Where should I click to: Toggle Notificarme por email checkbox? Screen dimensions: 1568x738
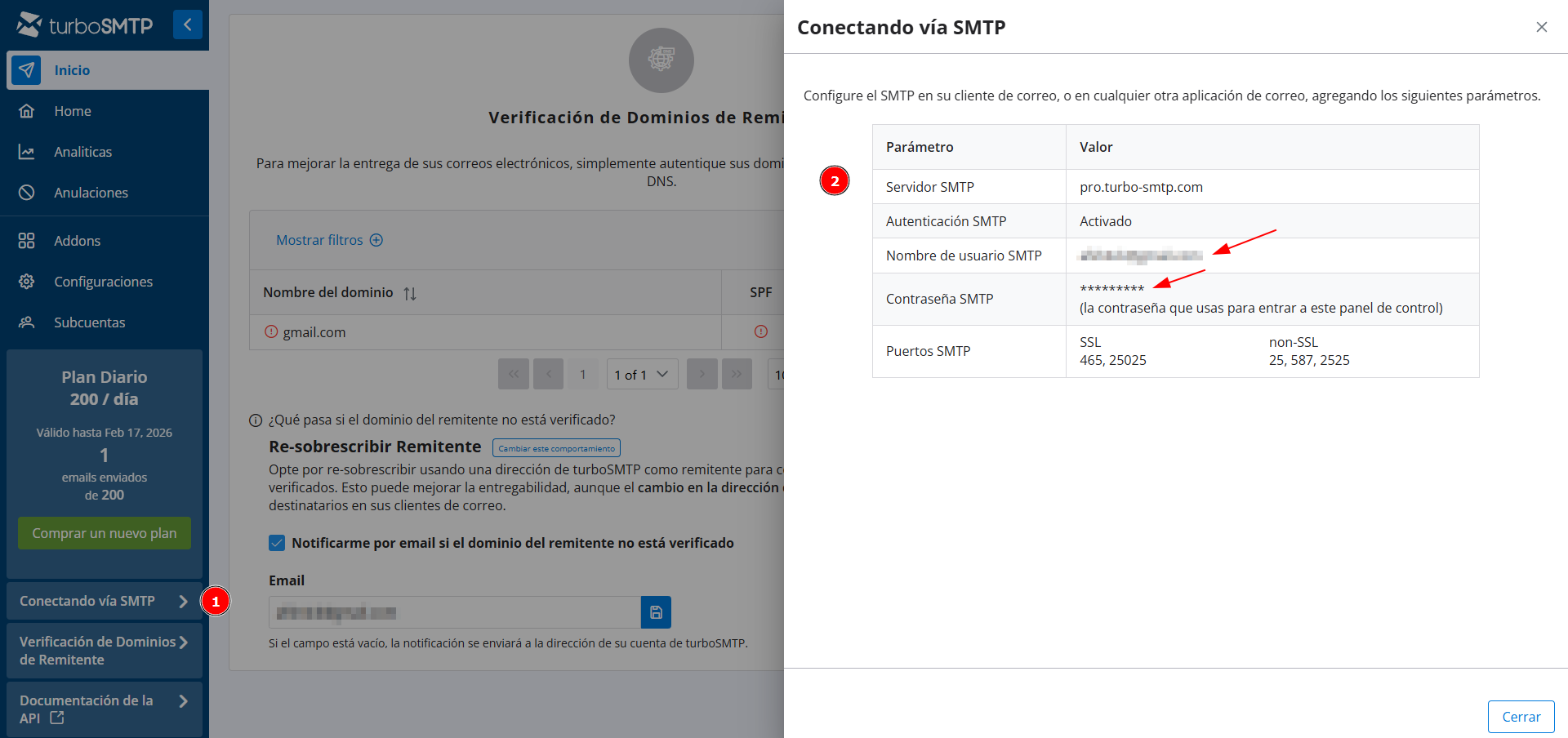[x=277, y=543]
